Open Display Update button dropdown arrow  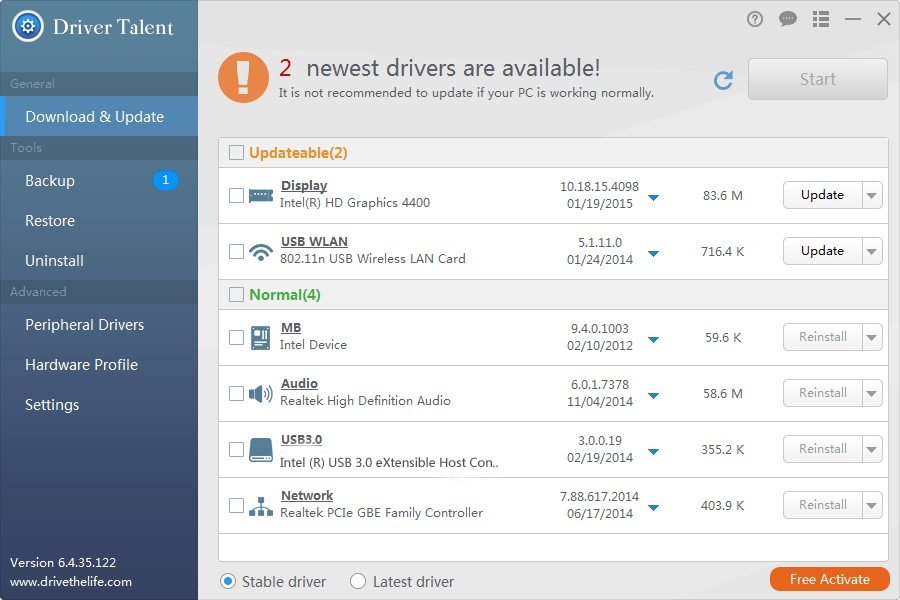pyautogui.click(x=872, y=195)
